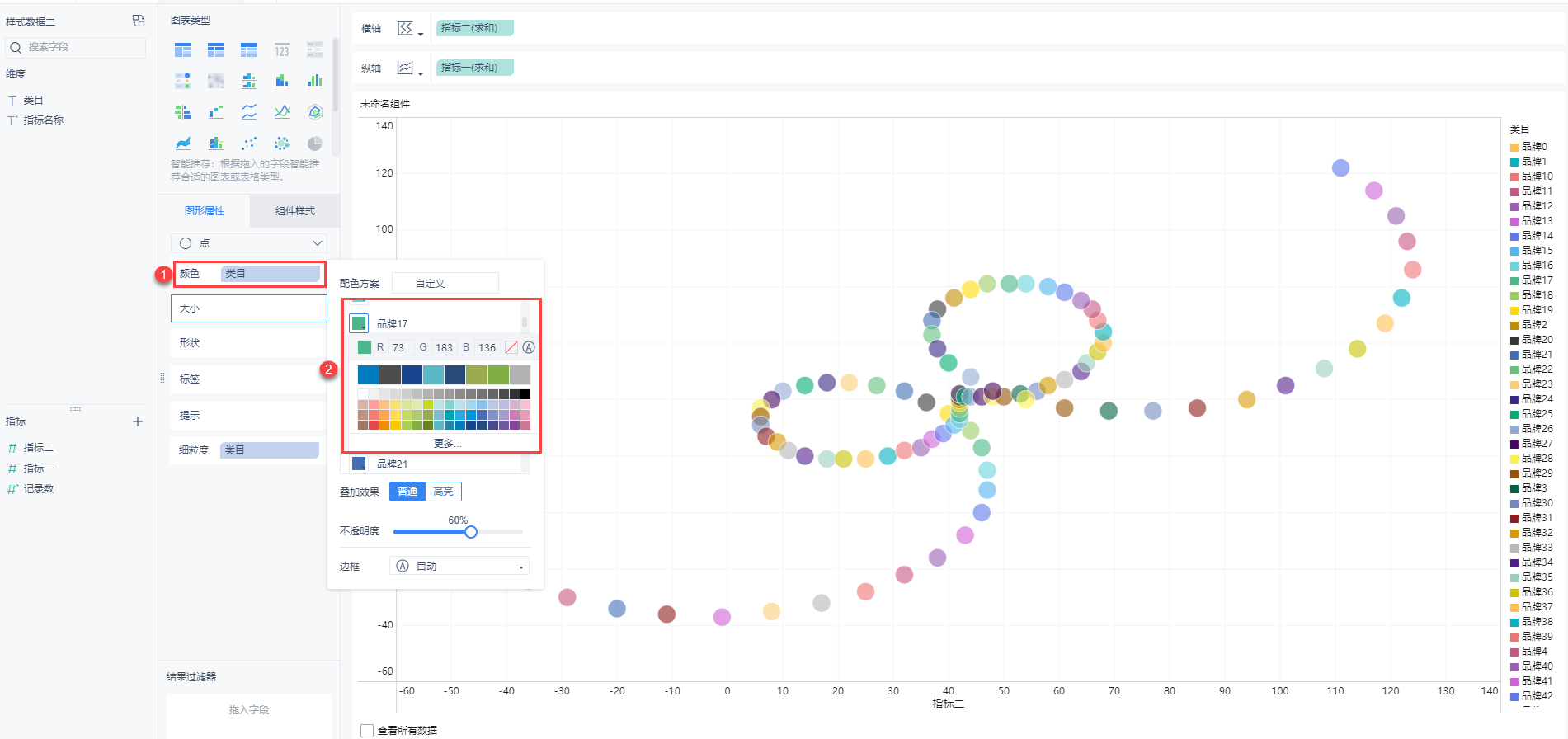This screenshot has height=739, width=1568.
Task: Click the 不透明度 opacity slider handle
Action: 471,532
